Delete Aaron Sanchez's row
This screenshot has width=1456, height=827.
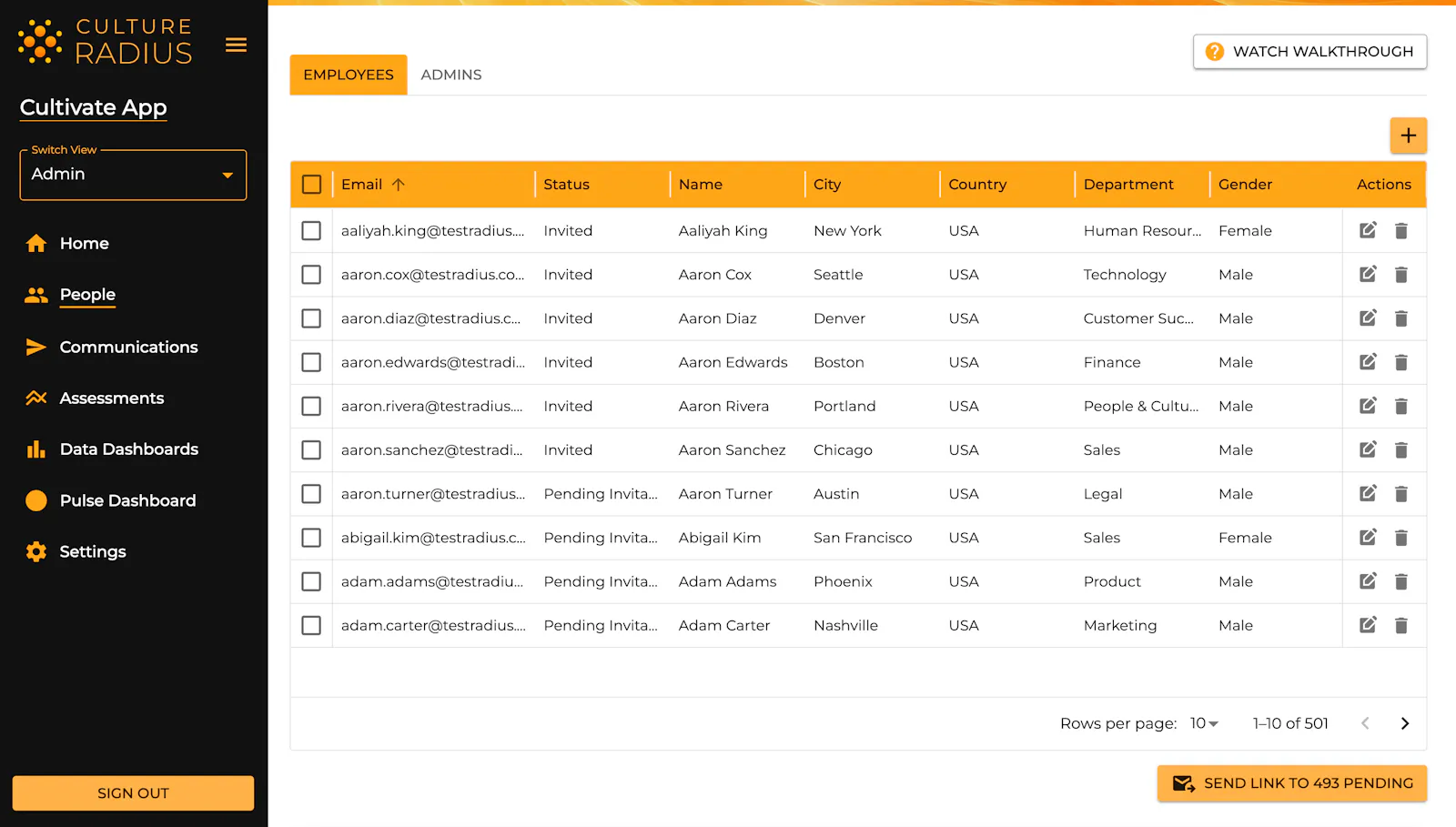1401,450
